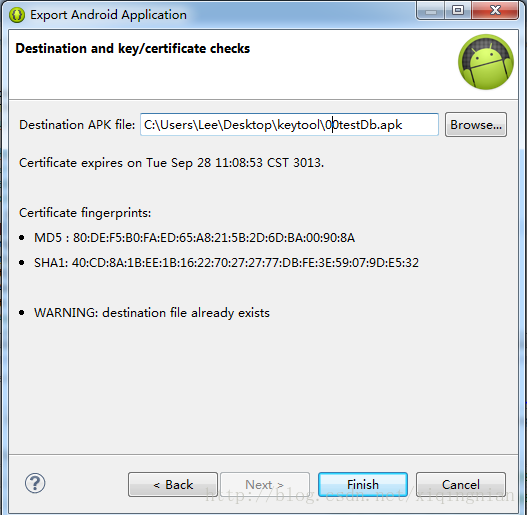Screen dimensions: 527x515
Task: Cancel the export wizard
Action: point(461,484)
